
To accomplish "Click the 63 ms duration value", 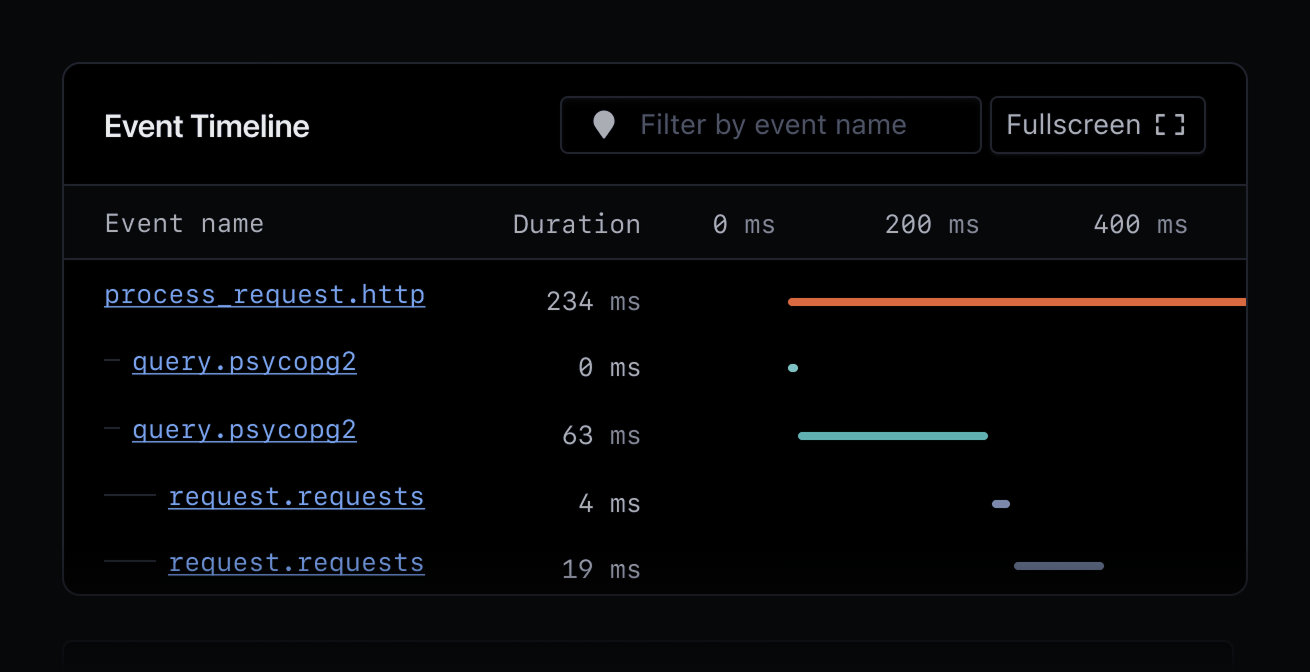I will (601, 436).
